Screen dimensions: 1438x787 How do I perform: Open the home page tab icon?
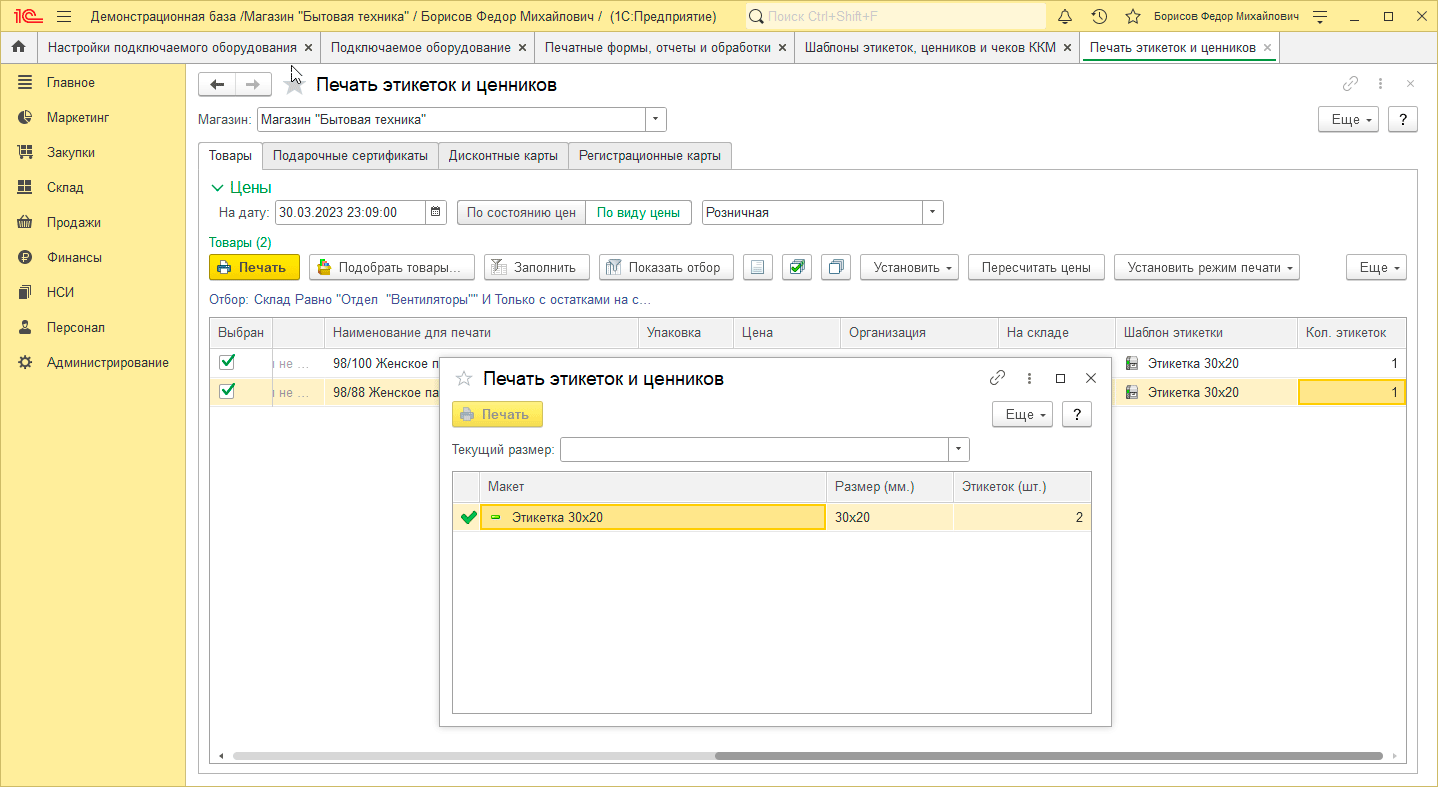(x=18, y=47)
